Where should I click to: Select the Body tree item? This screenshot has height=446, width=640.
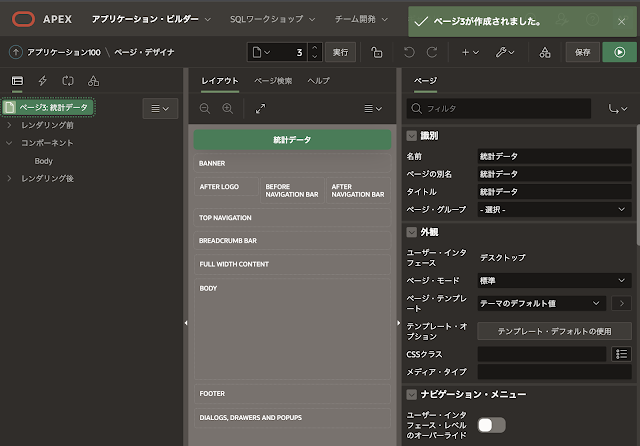pyautogui.click(x=43, y=161)
